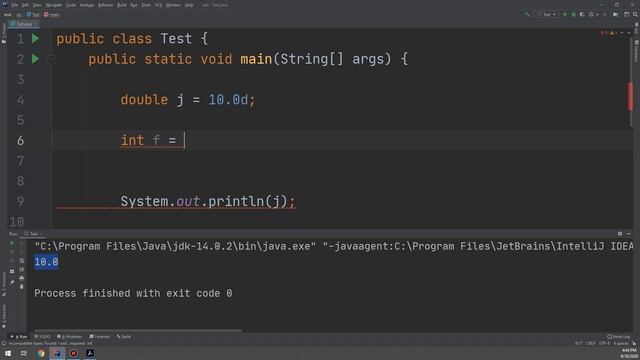Image resolution: width=640 pixels, height=360 pixels.
Task: Open the Code menu
Action: (71, 5)
